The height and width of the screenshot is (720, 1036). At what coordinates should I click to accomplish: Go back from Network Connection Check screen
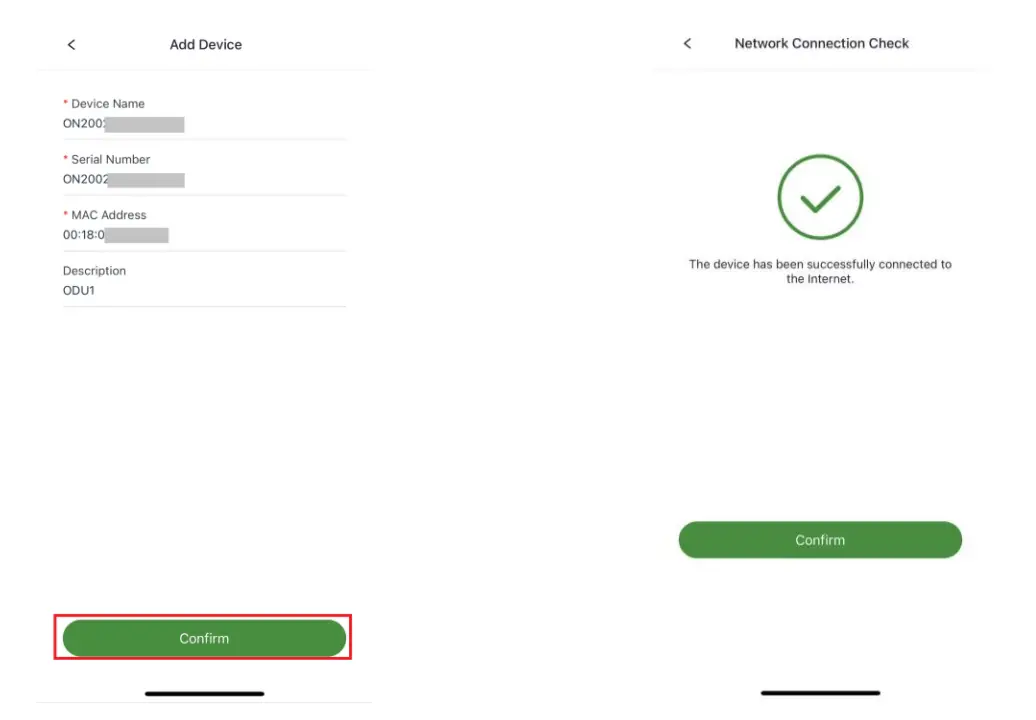click(687, 44)
